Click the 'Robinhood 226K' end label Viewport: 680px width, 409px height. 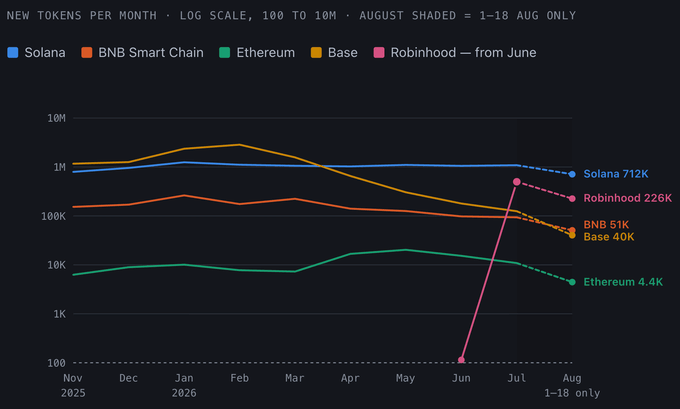coord(628,198)
